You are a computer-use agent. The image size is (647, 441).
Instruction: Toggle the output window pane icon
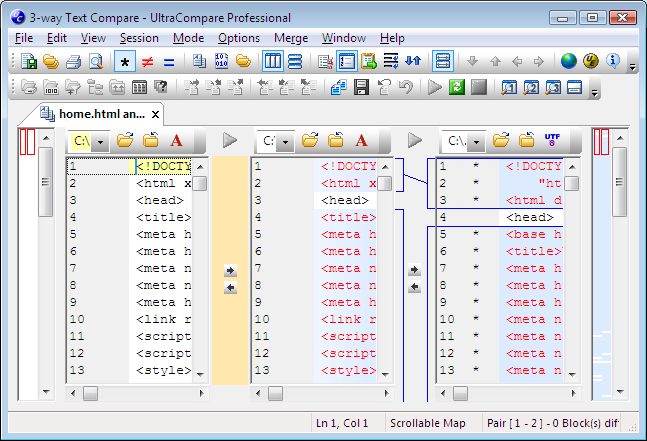pos(574,87)
